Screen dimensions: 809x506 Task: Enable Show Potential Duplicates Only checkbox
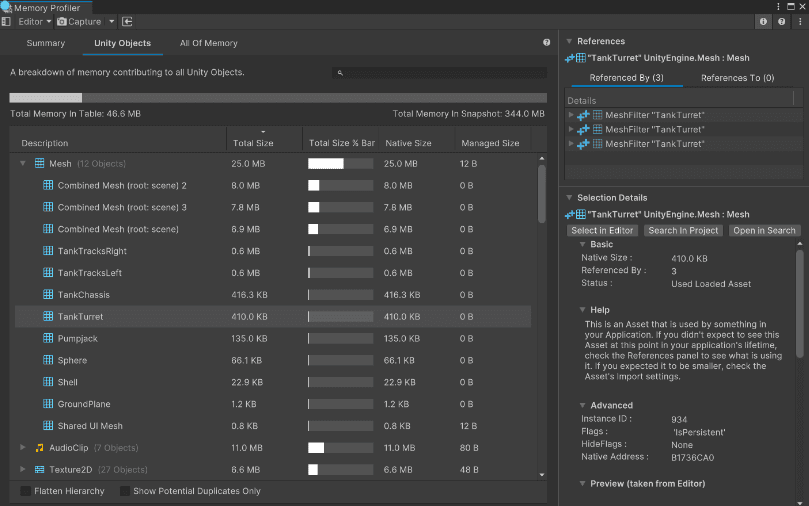(124, 491)
